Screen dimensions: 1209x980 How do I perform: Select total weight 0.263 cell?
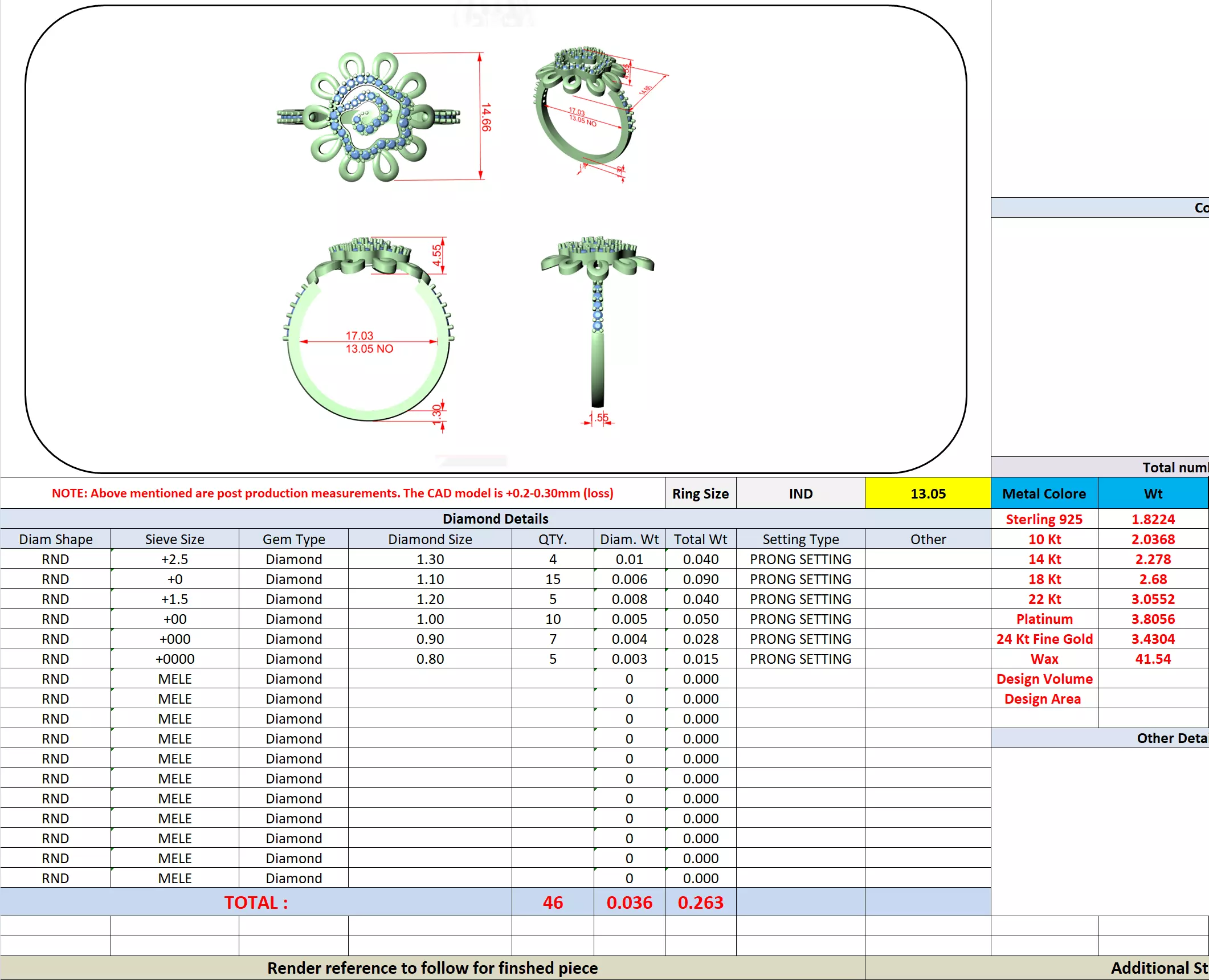(700, 902)
